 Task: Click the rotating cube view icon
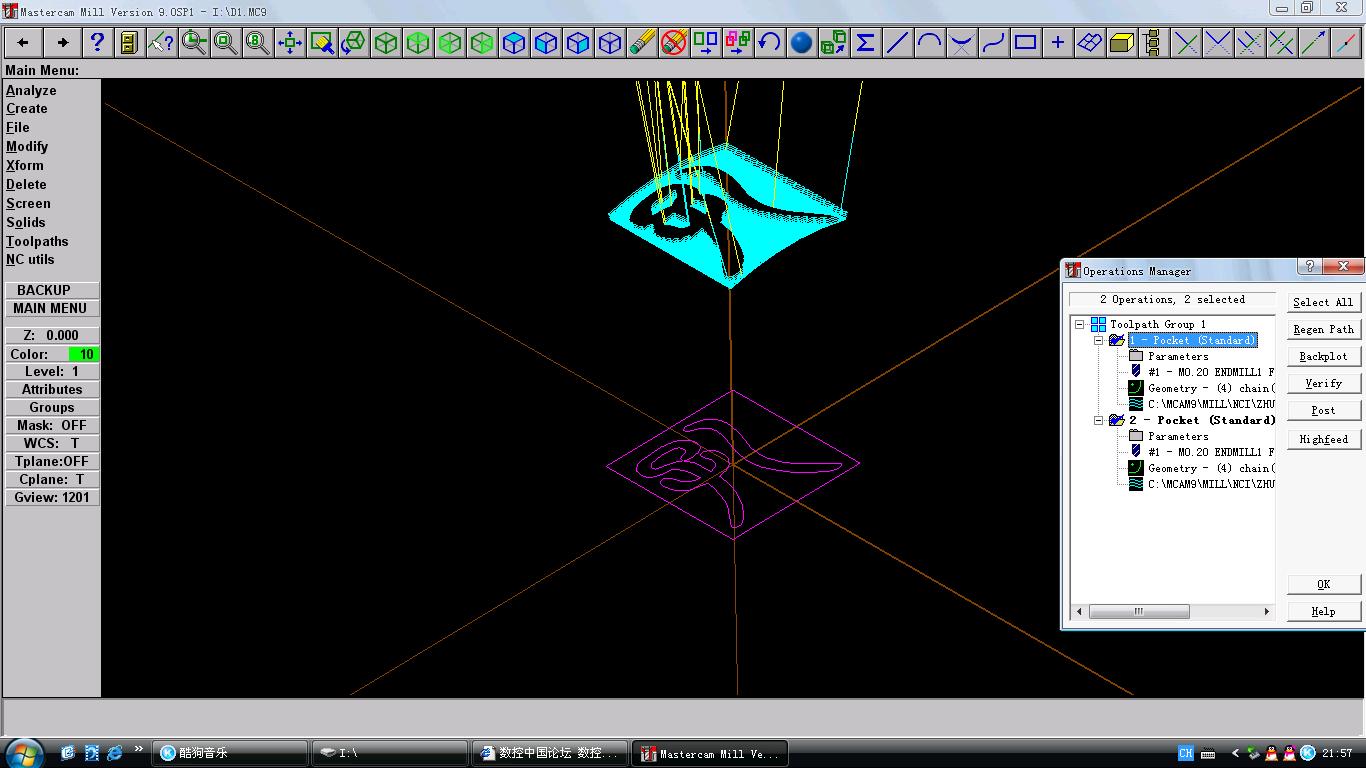coord(354,42)
